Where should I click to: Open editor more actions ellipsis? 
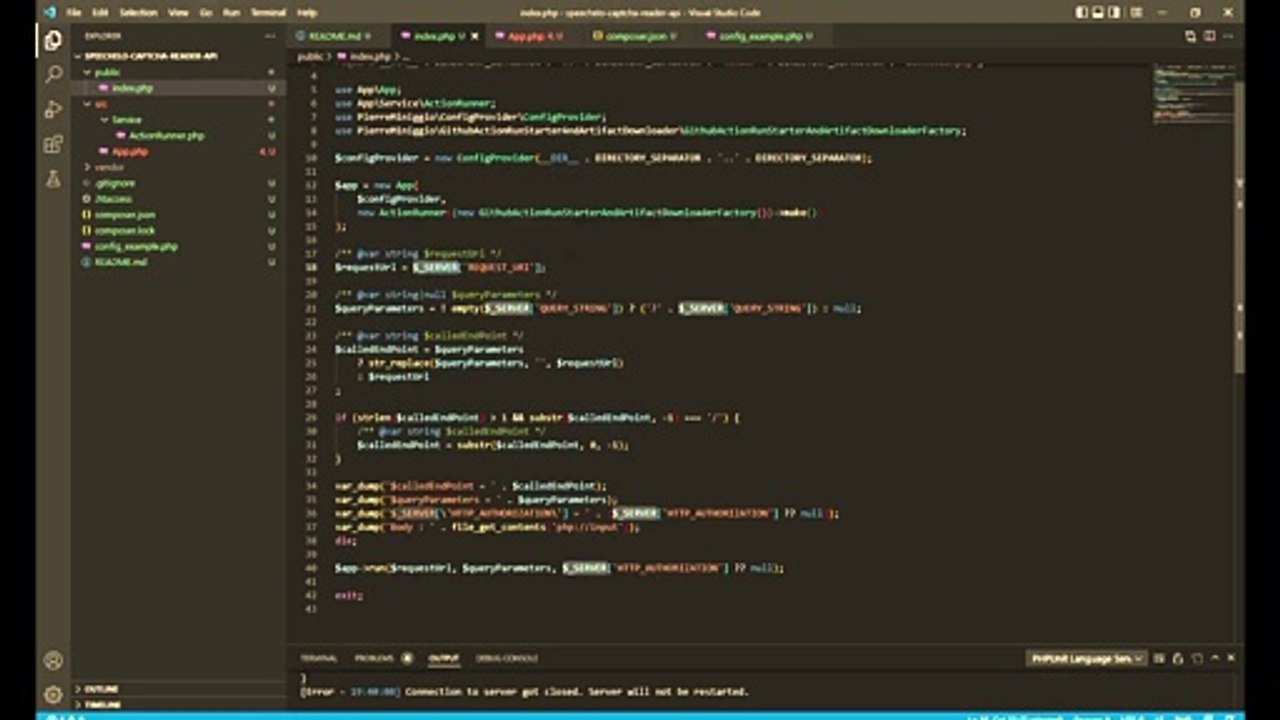pyautogui.click(x=1229, y=36)
